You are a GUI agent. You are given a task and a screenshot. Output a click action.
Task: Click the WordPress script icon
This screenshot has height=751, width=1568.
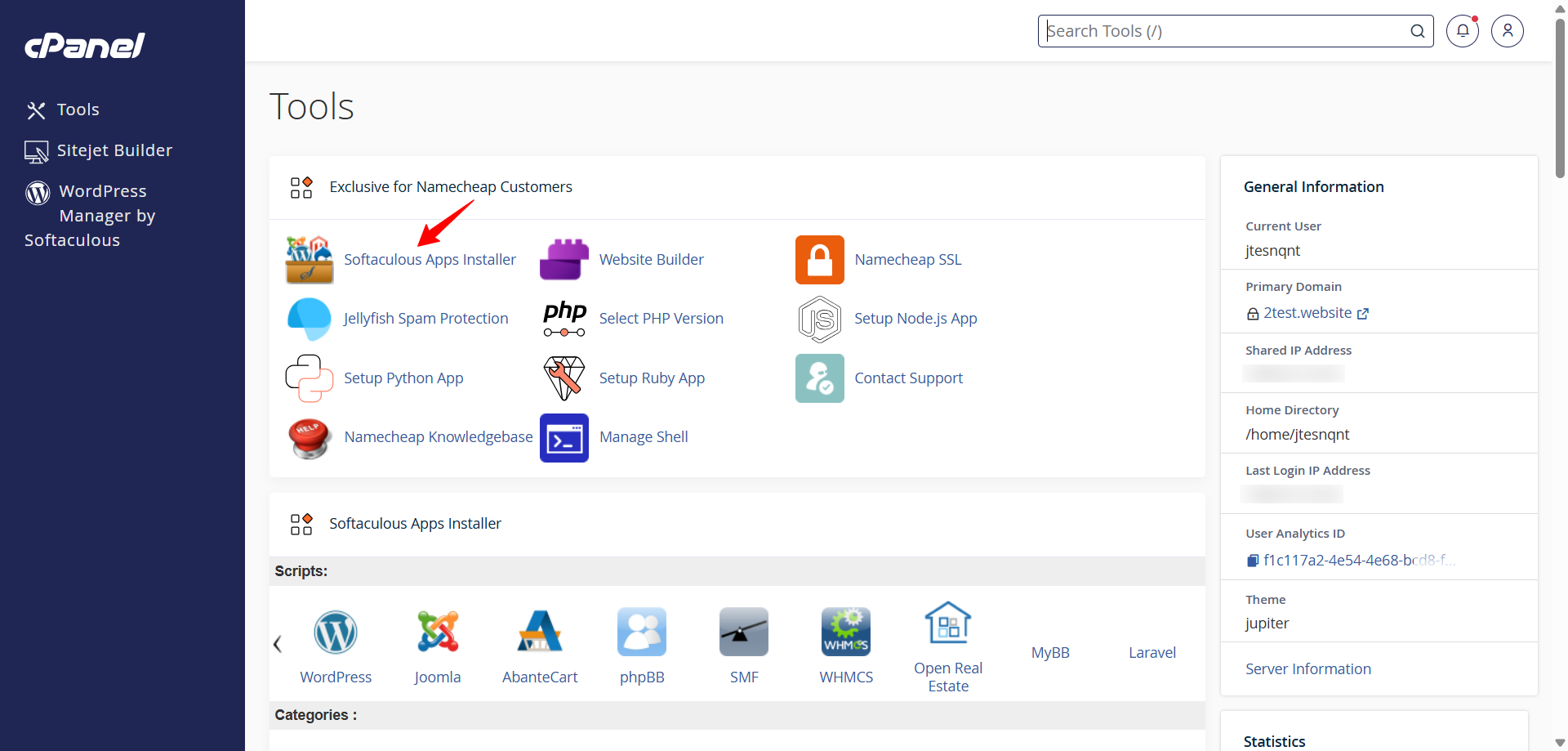(336, 632)
